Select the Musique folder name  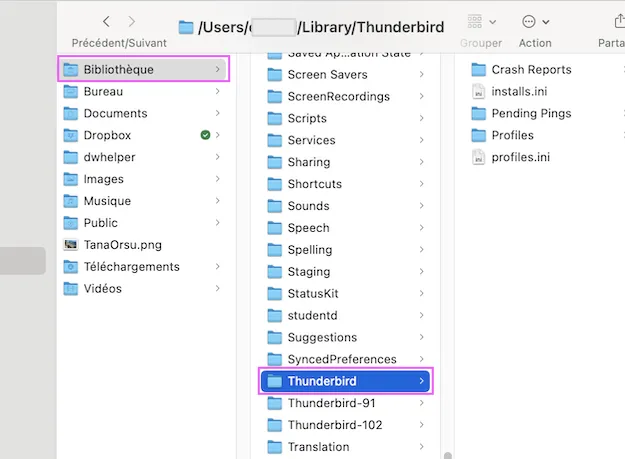coord(107,201)
